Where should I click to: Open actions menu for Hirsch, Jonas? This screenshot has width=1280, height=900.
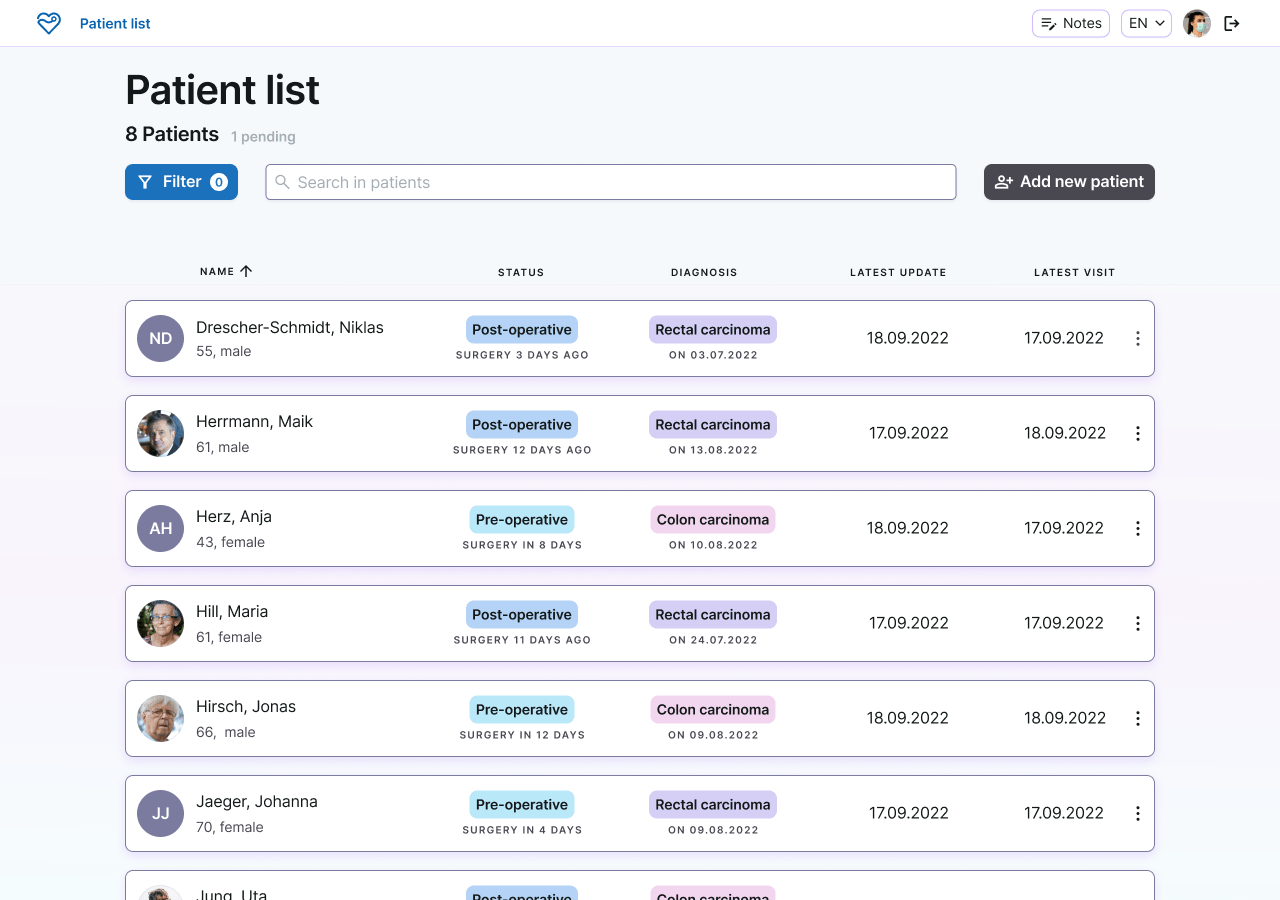[x=1137, y=718]
